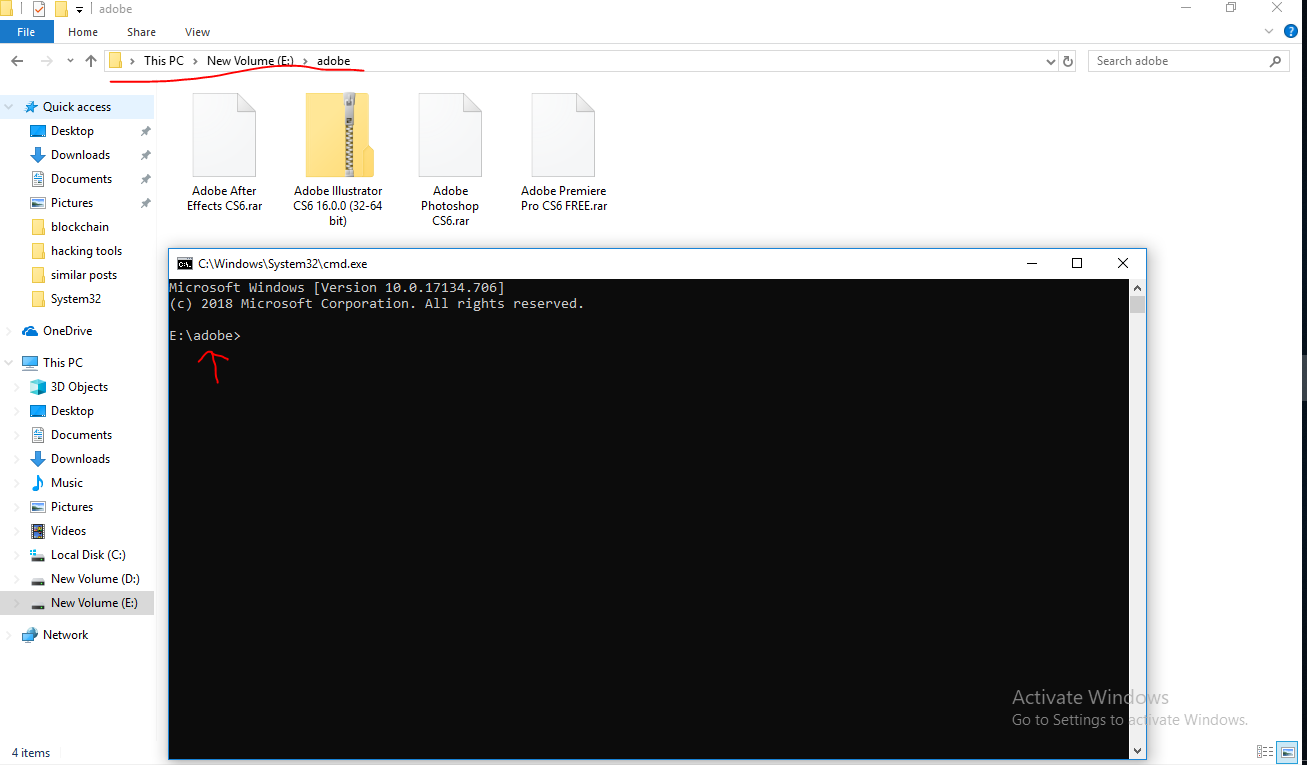Click the Back navigation arrow
This screenshot has height=765, width=1307.
(16, 60)
